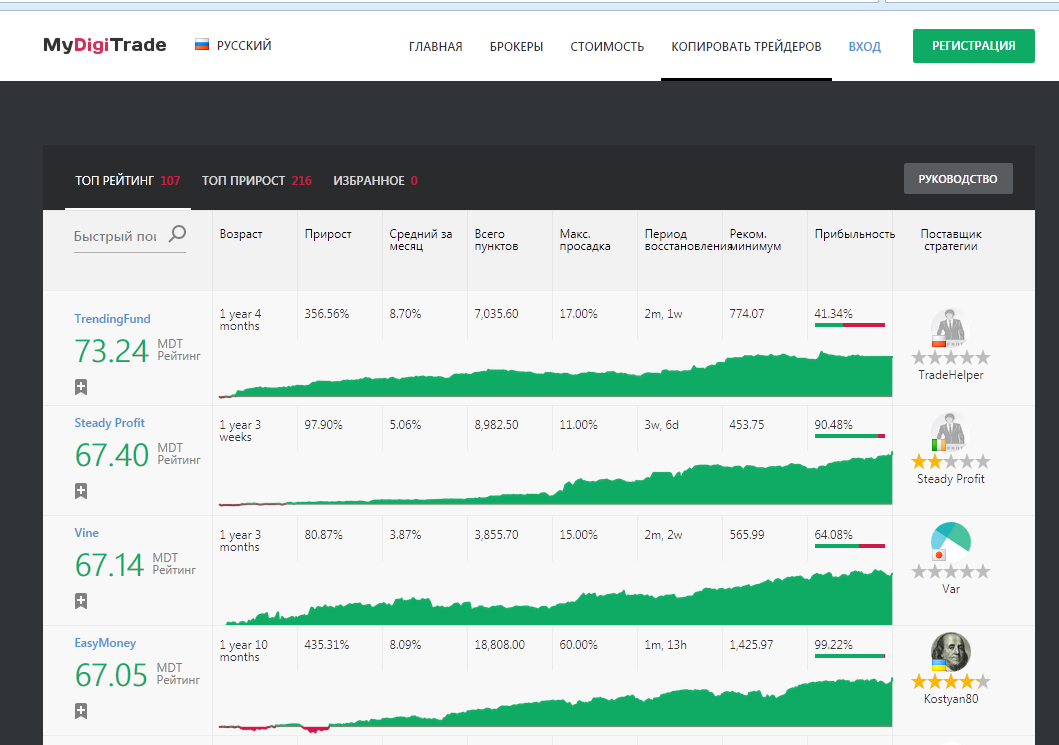Click Var provider star rating
The image size is (1059, 745).
point(950,571)
